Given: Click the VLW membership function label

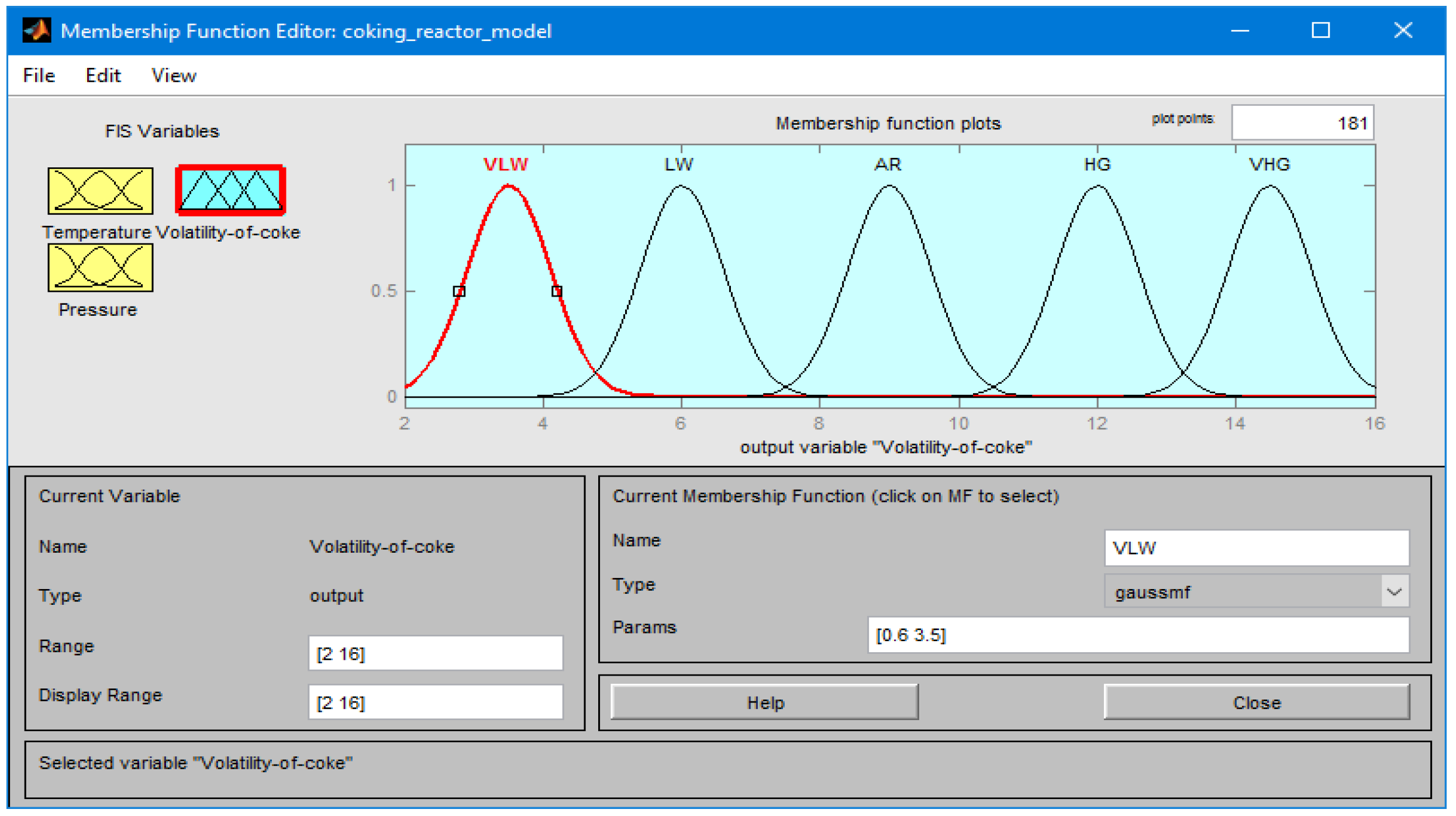Looking at the screenshot, I should 506,164.
